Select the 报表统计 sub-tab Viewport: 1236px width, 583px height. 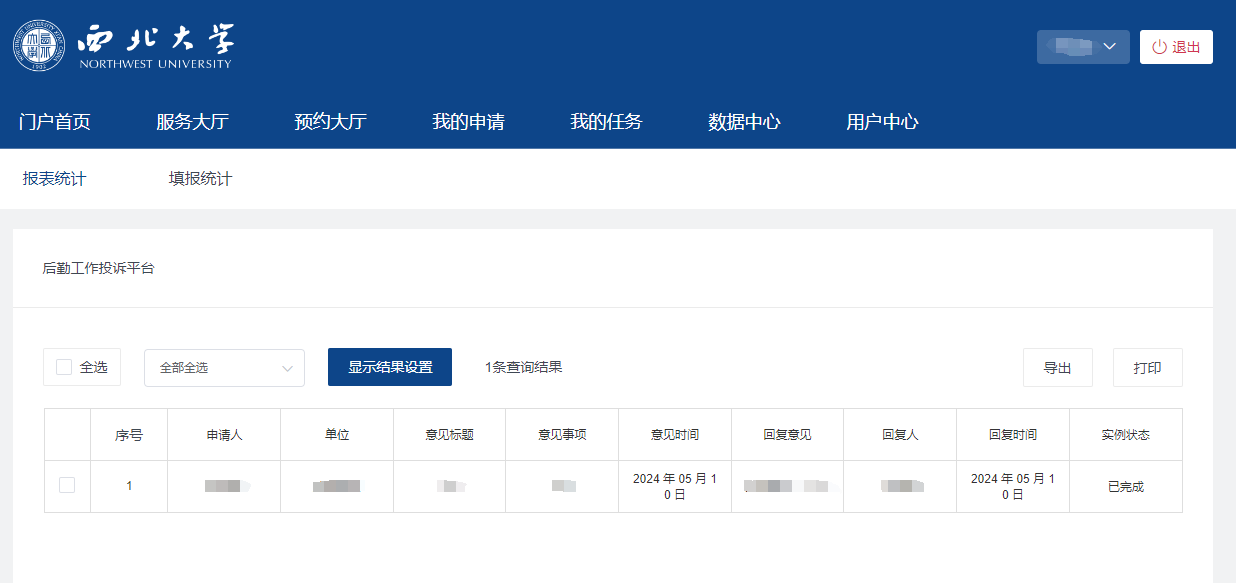click(55, 179)
